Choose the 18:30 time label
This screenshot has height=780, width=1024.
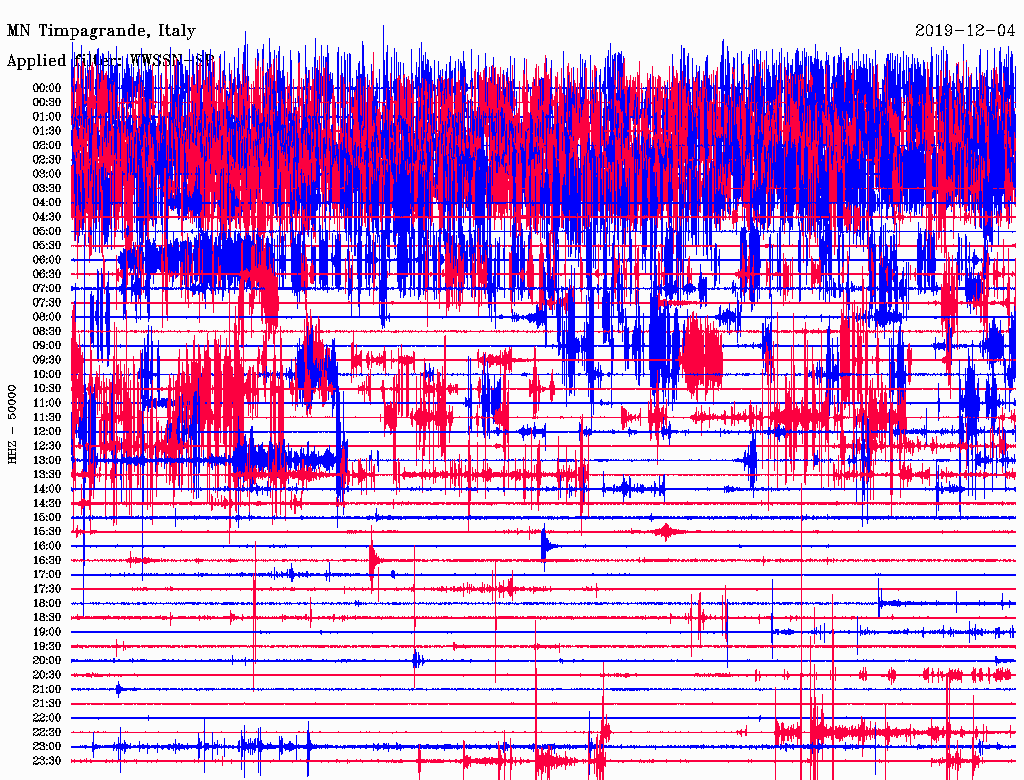pyautogui.click(x=47, y=618)
